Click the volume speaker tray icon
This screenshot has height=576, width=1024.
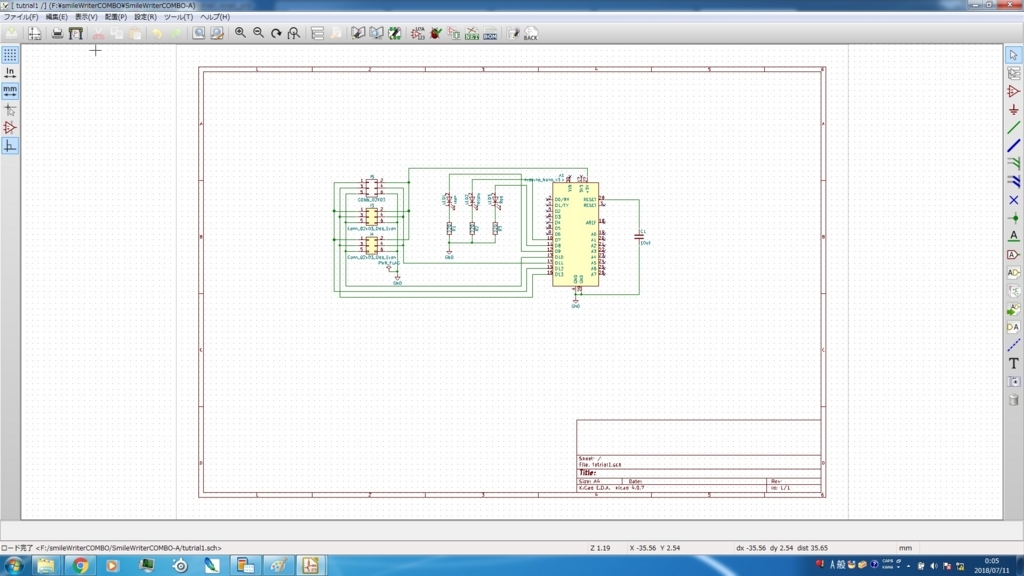(x=934, y=566)
